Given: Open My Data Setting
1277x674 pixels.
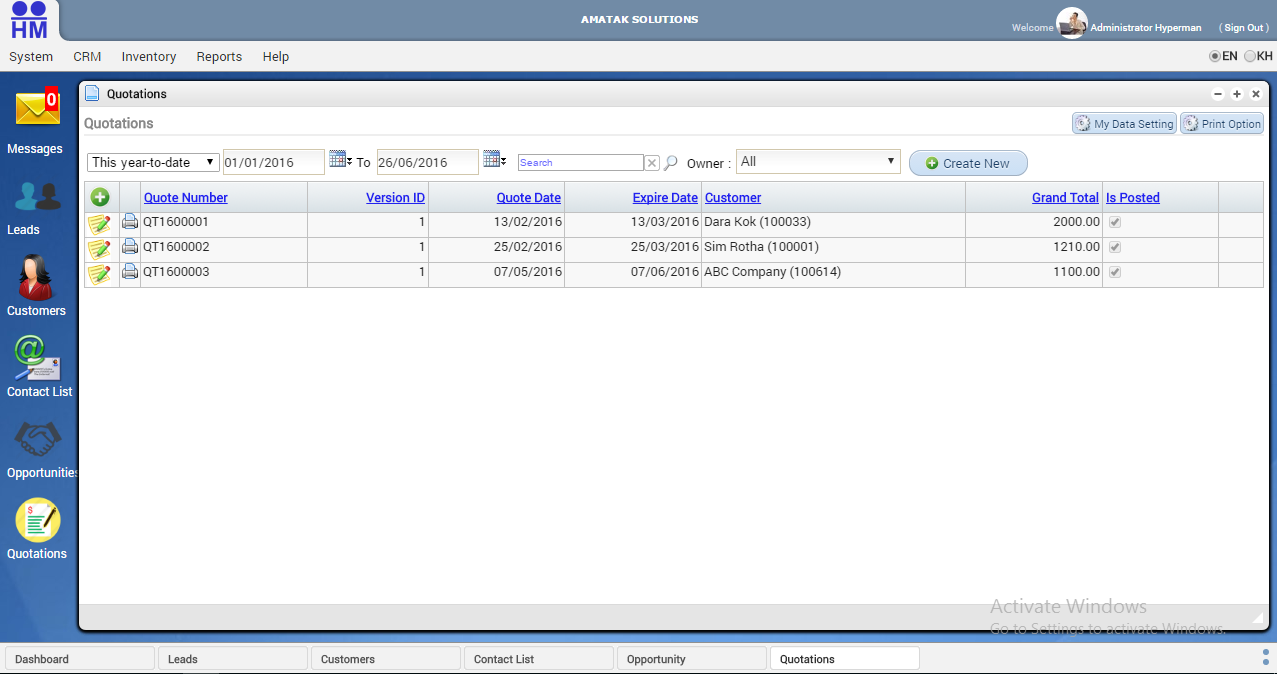Looking at the screenshot, I should 1124,124.
